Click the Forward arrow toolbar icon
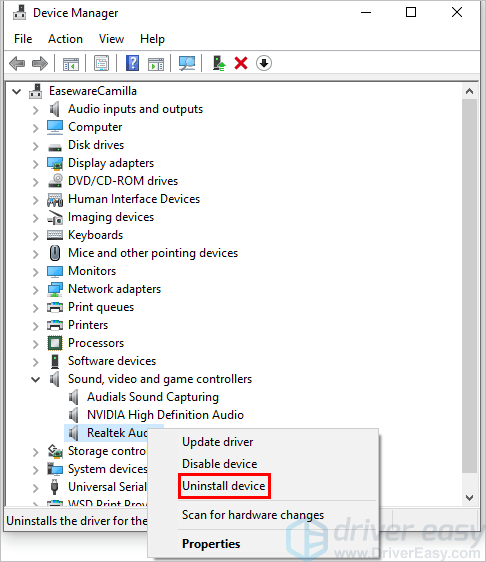 pos(40,63)
